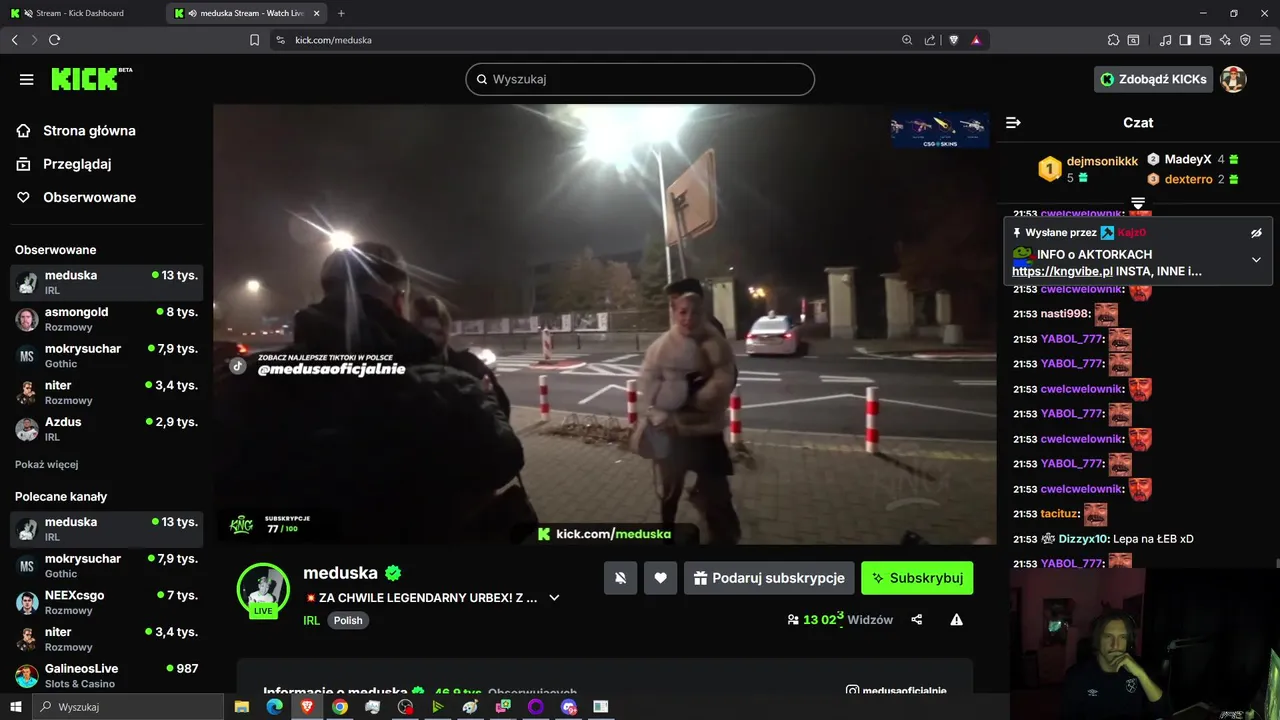Open media control music note icon
Image resolution: width=1280 pixels, height=720 pixels.
click(1165, 40)
